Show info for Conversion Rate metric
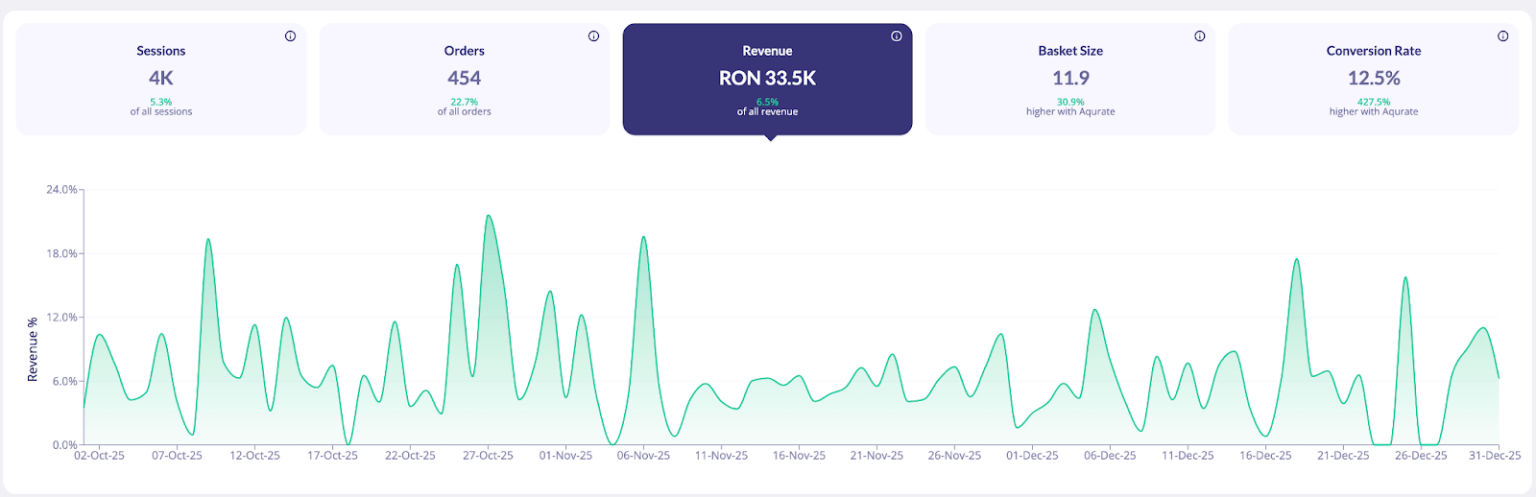1536x497 pixels. tap(1502, 36)
